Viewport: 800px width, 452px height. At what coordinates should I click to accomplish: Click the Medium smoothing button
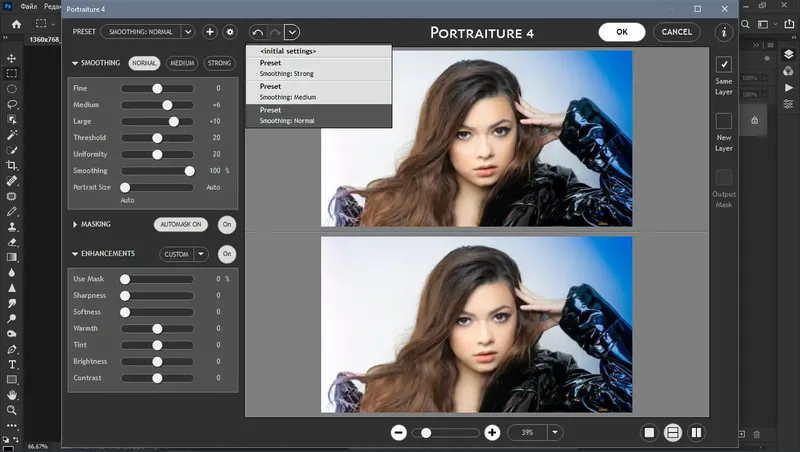coord(181,63)
